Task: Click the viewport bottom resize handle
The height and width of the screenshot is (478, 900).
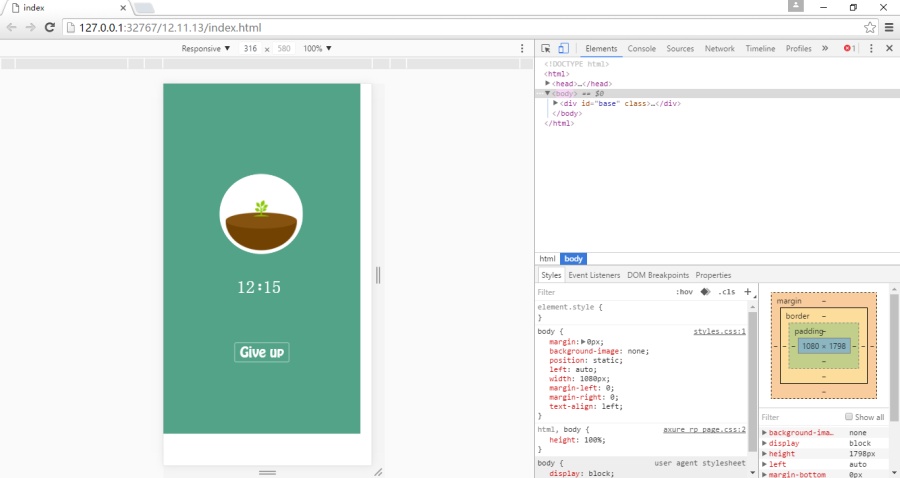Action: (267, 472)
